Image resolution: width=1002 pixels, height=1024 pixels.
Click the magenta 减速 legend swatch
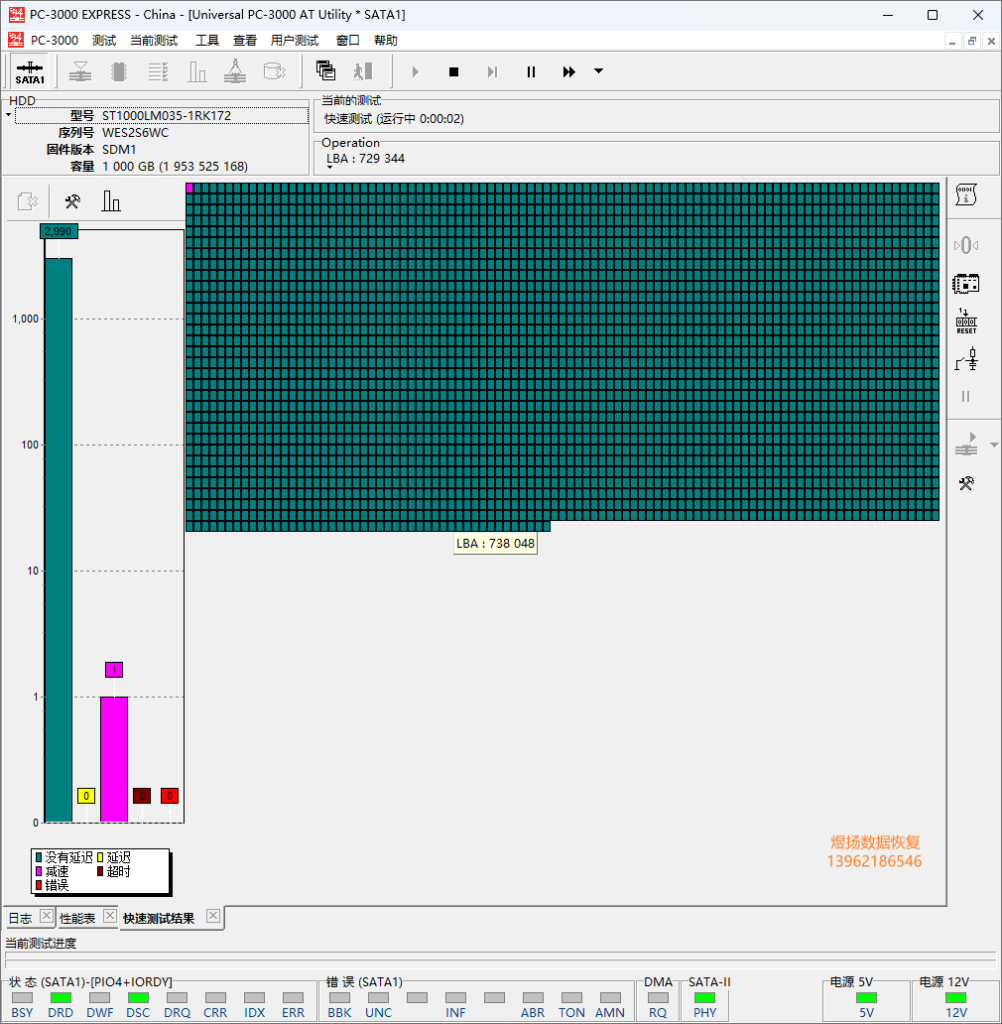(39, 871)
